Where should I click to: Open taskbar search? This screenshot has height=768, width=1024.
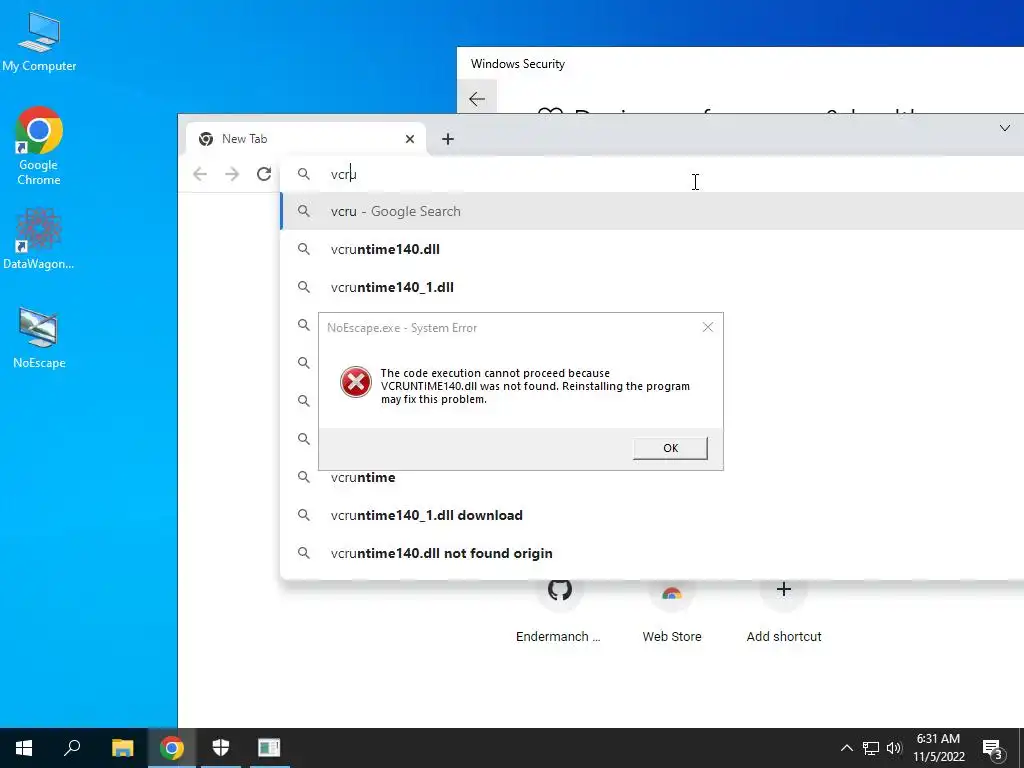point(72,748)
